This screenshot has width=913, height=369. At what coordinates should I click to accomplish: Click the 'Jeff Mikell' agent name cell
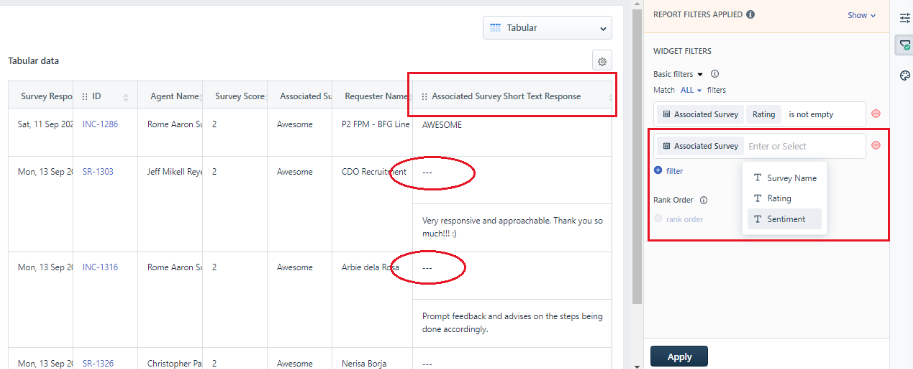coord(175,172)
